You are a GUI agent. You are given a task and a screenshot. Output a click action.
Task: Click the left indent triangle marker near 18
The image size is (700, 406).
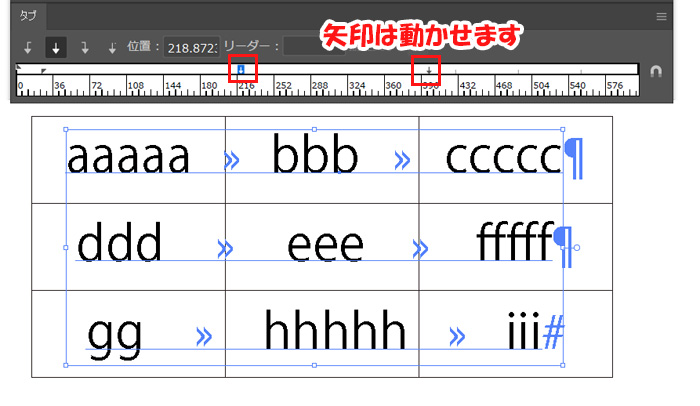click(43, 71)
